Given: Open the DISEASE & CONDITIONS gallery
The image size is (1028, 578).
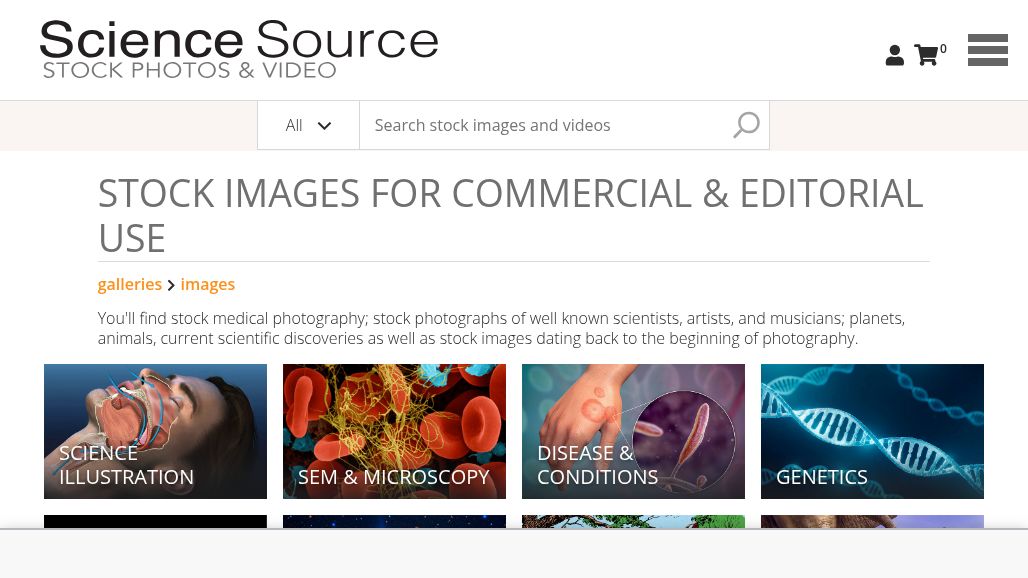Looking at the screenshot, I should 633,431.
